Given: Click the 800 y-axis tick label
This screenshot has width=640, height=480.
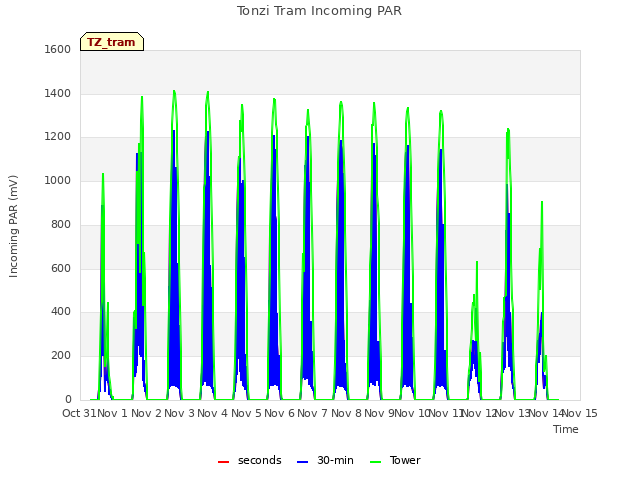Looking at the screenshot, I should 61,224.
